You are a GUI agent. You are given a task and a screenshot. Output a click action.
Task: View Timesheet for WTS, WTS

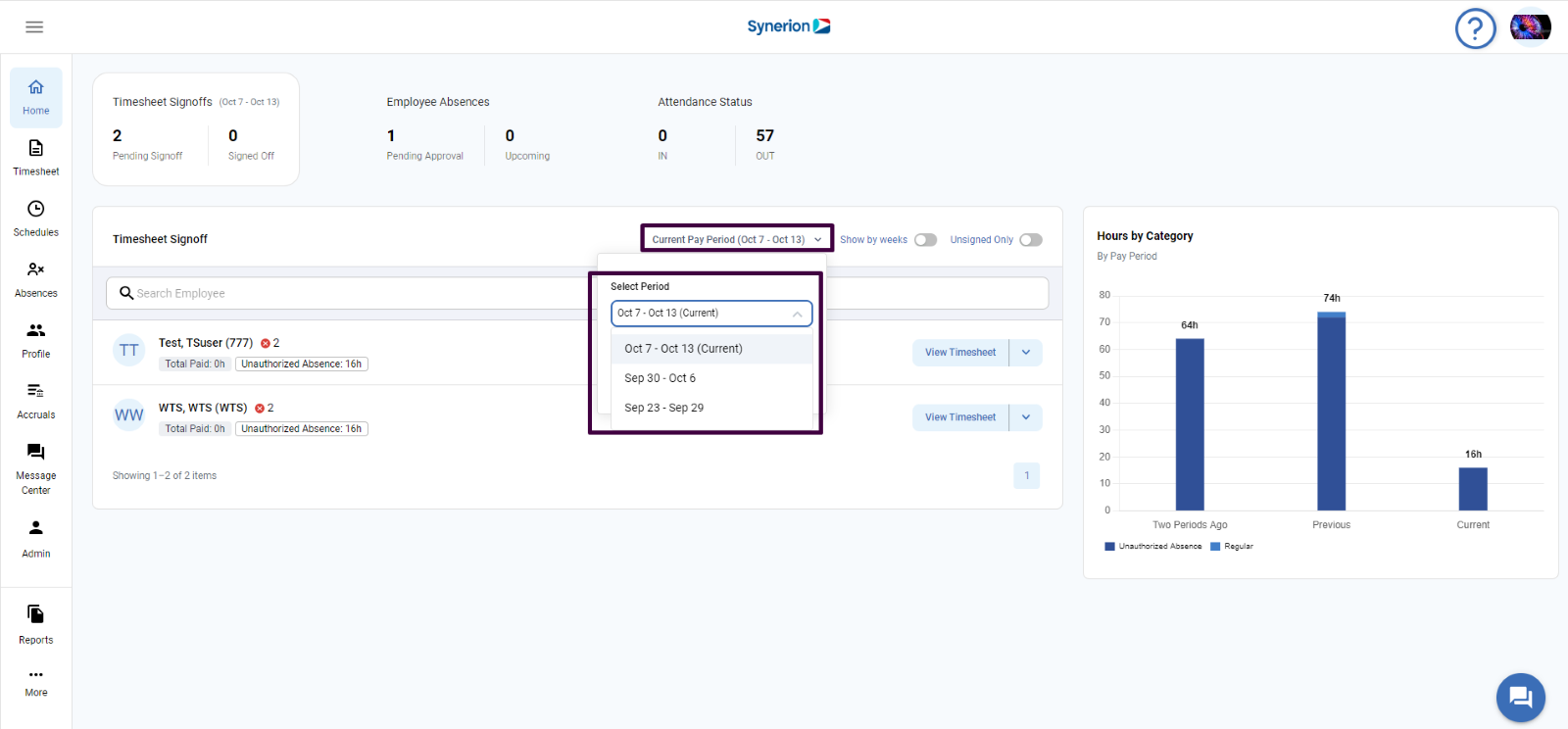click(960, 417)
